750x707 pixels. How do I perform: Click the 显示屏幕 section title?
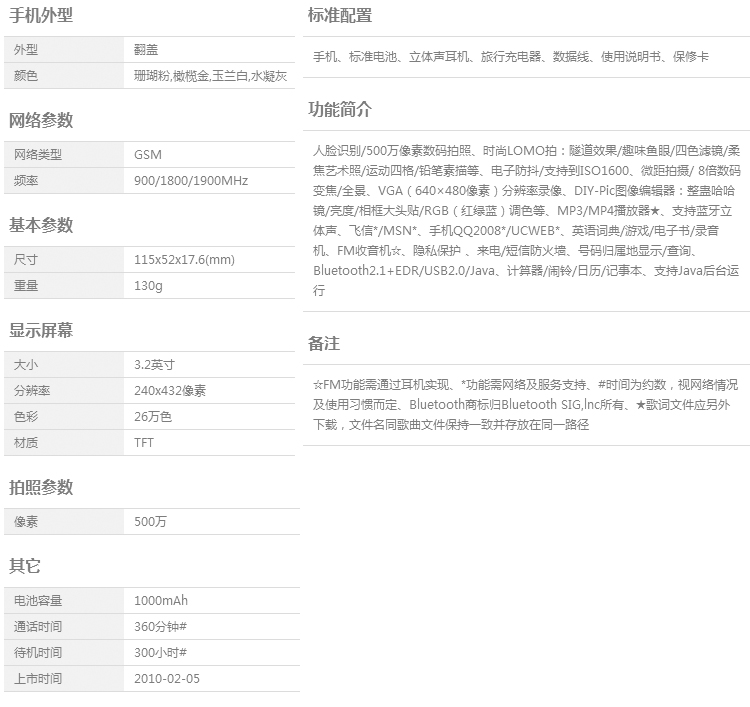tap(40, 330)
